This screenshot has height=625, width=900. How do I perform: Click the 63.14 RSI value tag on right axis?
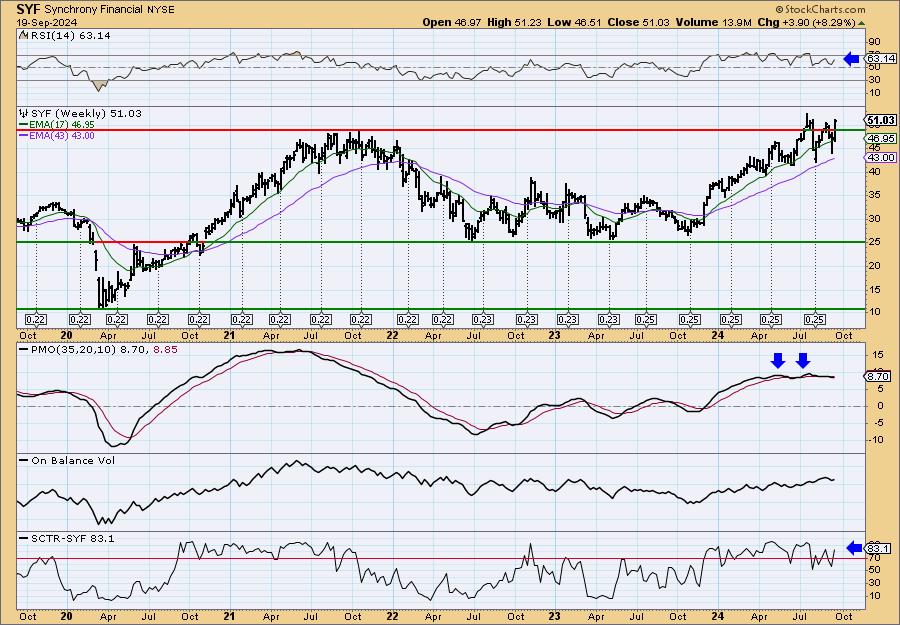(881, 59)
